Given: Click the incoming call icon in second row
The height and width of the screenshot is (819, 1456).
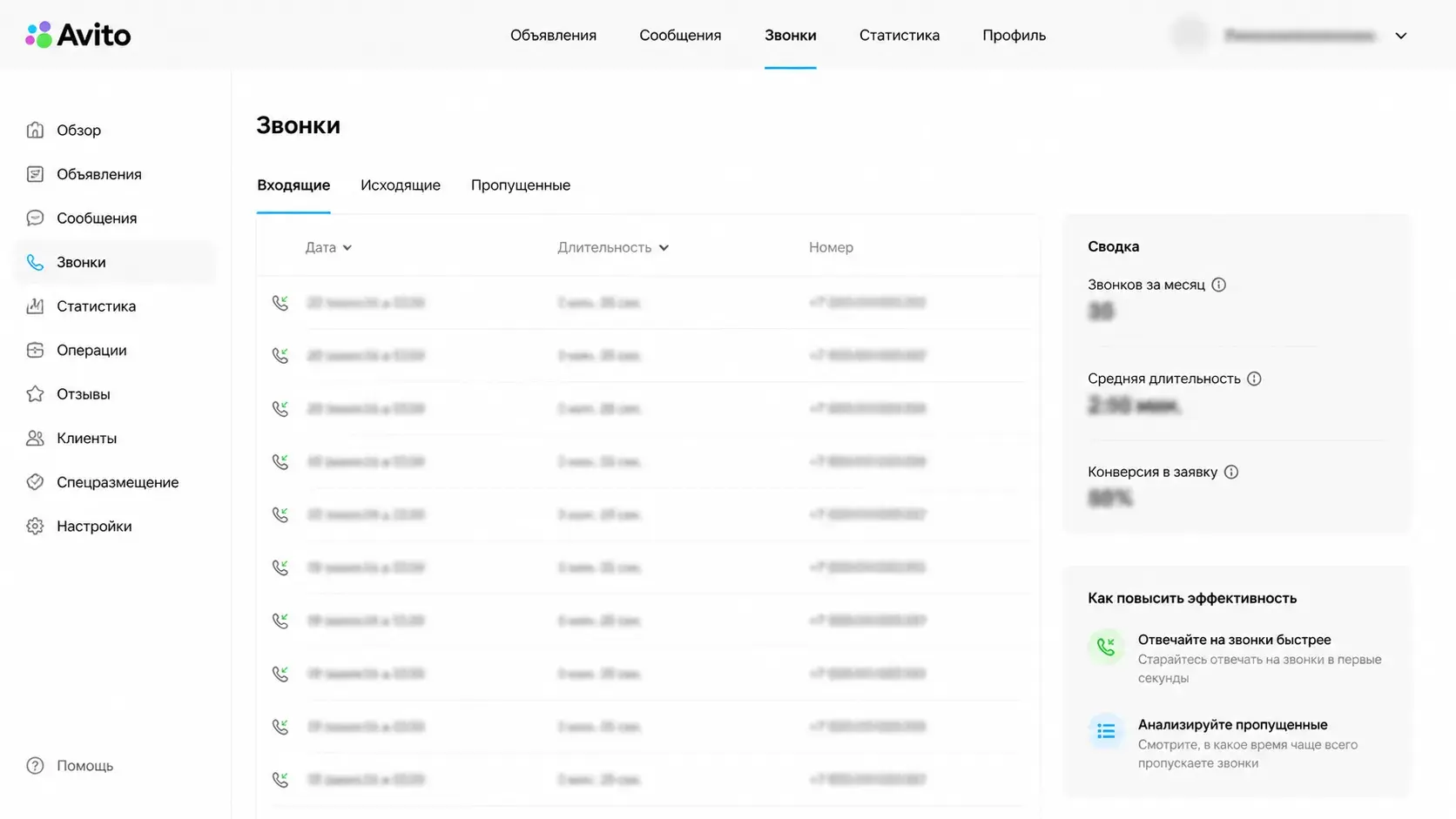Looking at the screenshot, I should (280, 355).
